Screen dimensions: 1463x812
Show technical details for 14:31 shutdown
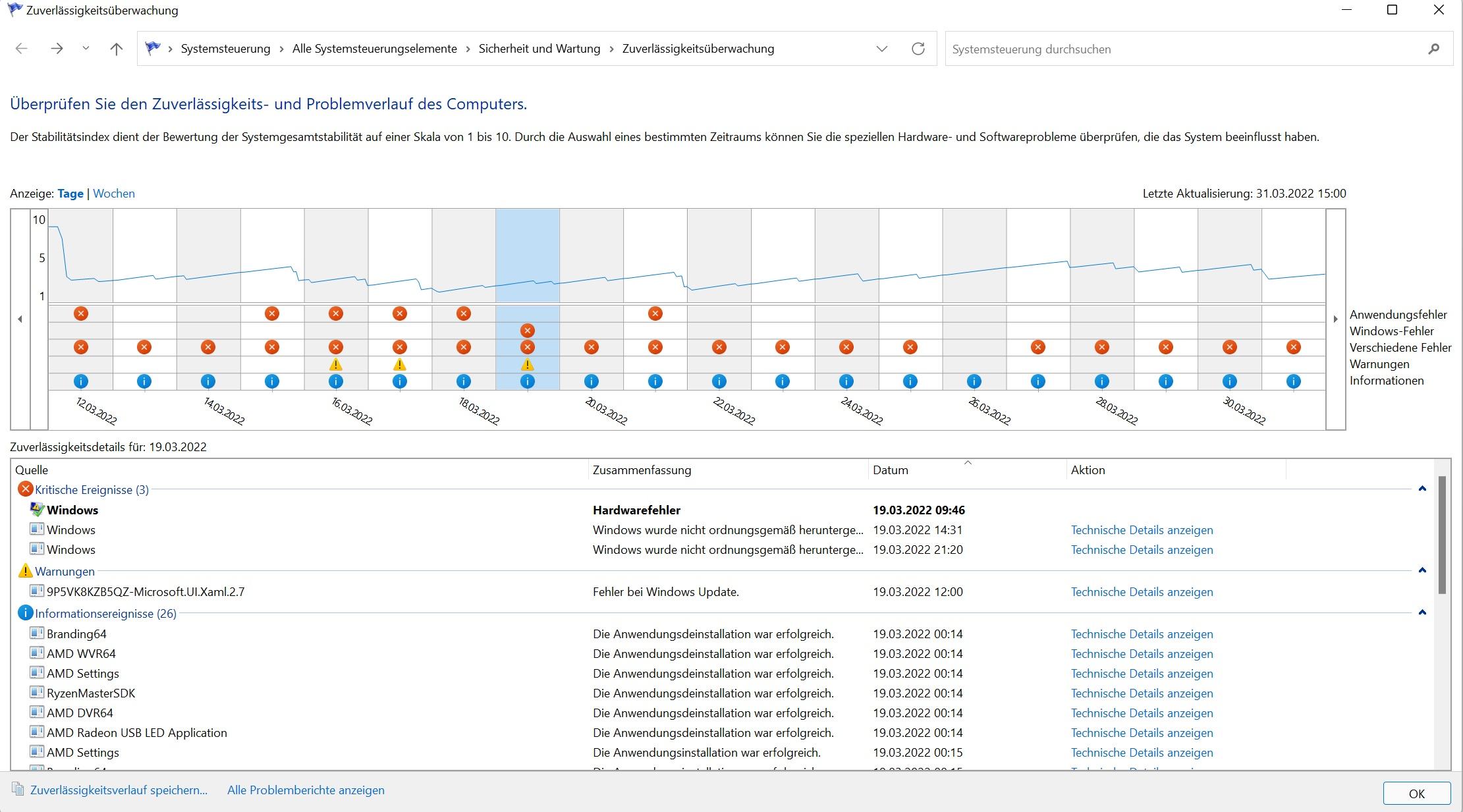tap(1142, 530)
